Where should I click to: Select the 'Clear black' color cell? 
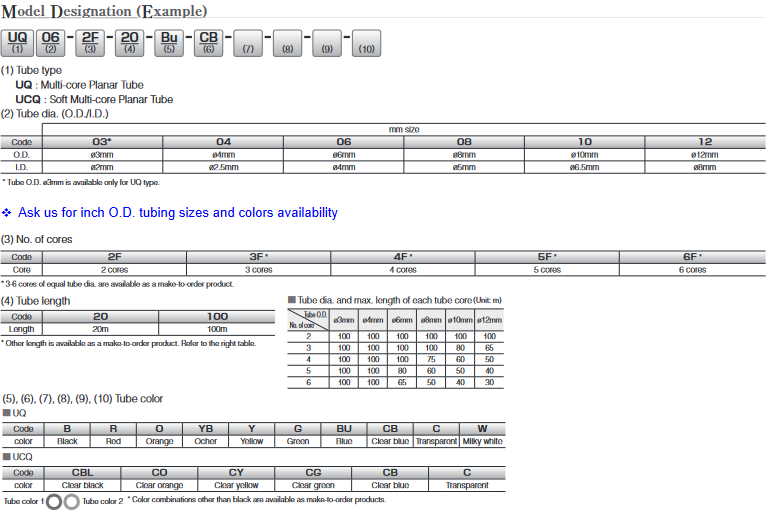[x=82, y=485]
